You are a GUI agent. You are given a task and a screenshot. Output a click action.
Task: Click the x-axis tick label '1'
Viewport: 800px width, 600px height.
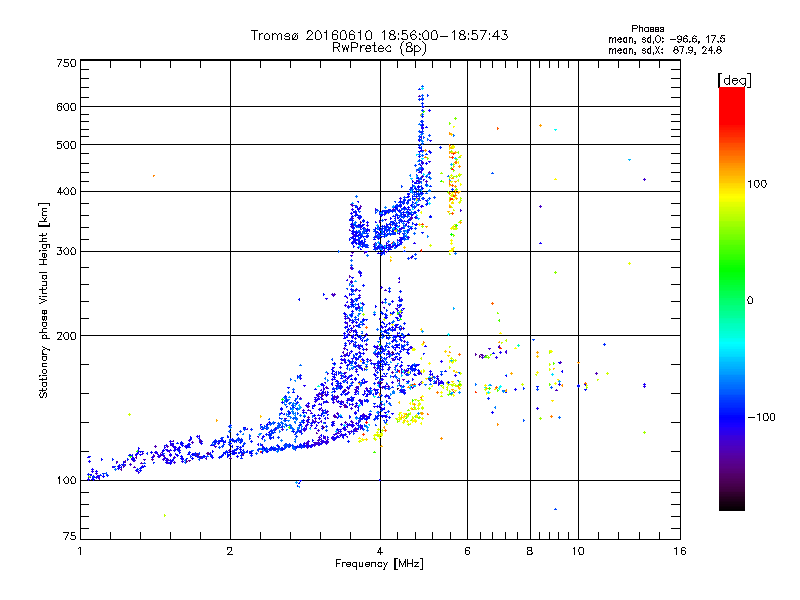tap(80, 551)
